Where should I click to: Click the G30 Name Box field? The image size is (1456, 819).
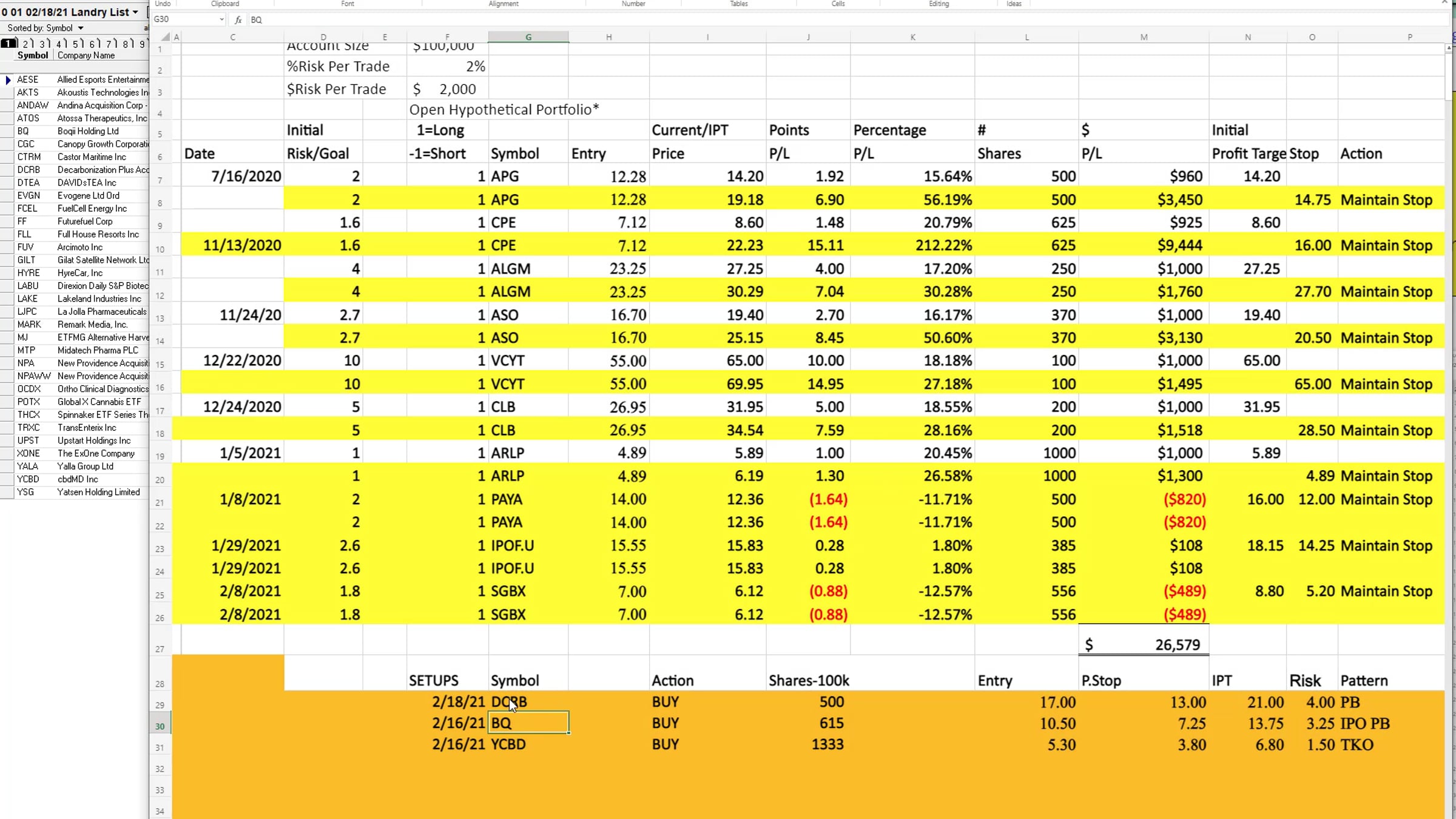click(x=184, y=19)
